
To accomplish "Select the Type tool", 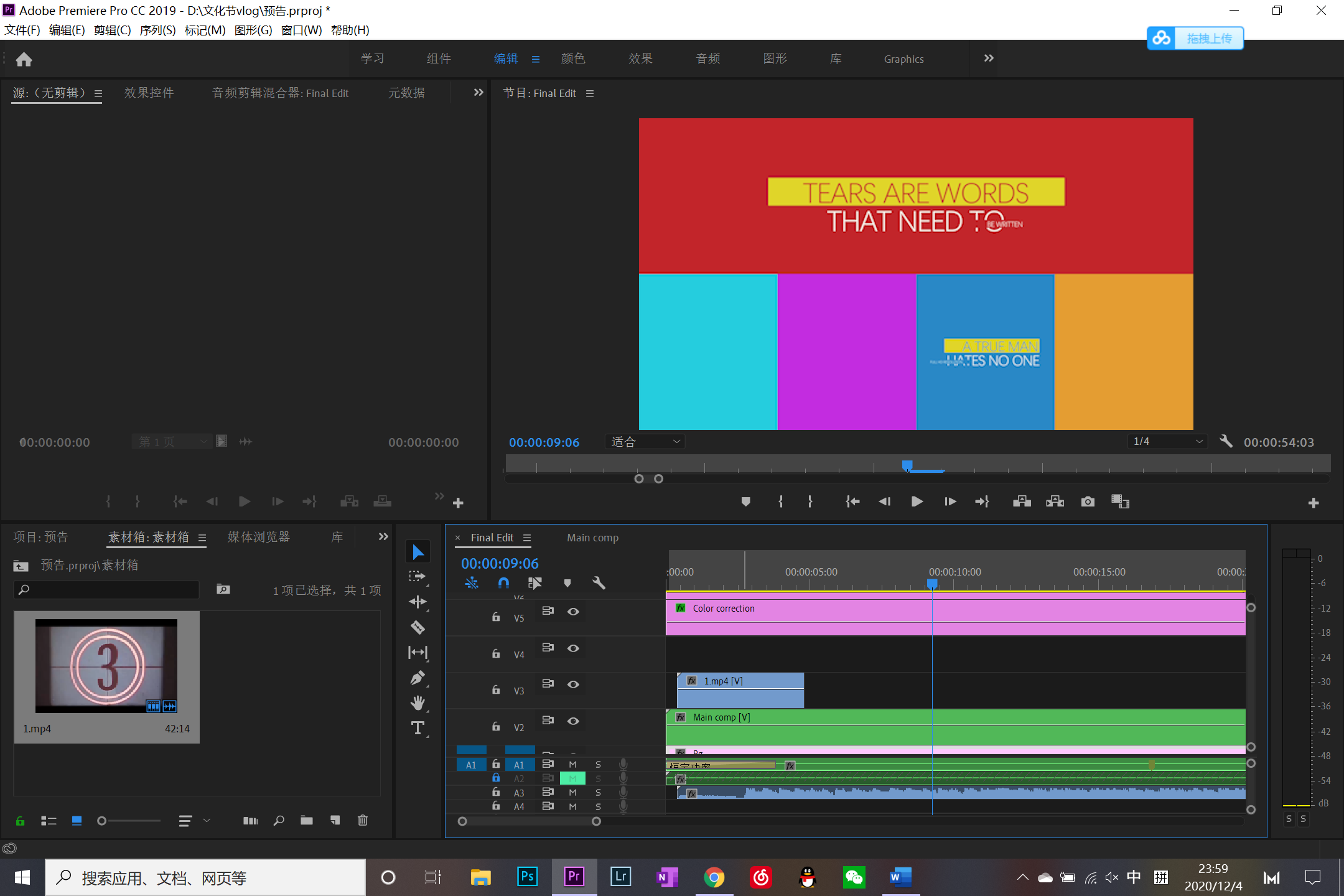I will point(418,727).
